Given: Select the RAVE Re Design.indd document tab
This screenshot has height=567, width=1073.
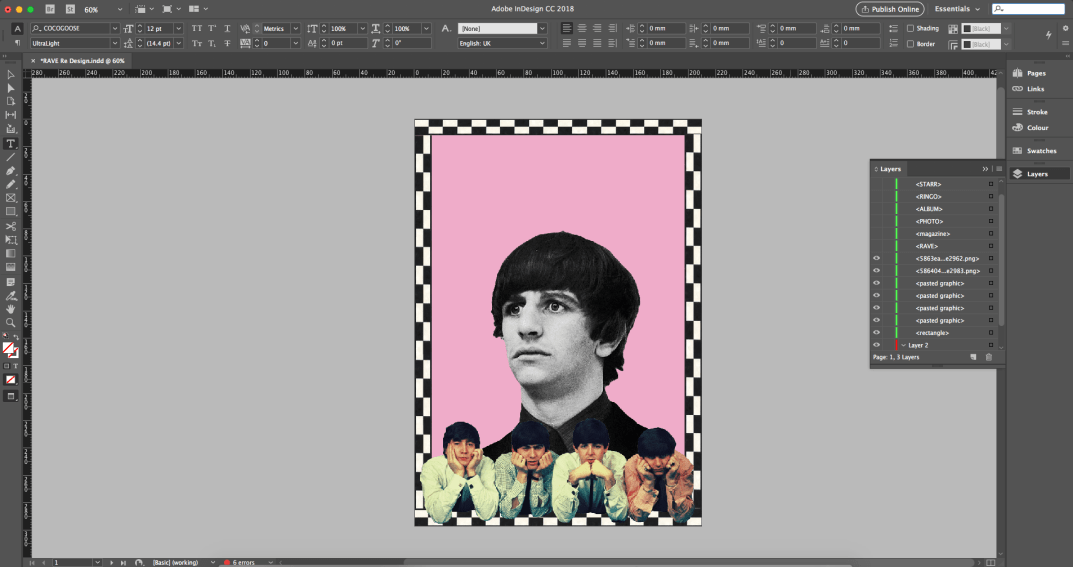Looking at the screenshot, I should click(82, 61).
